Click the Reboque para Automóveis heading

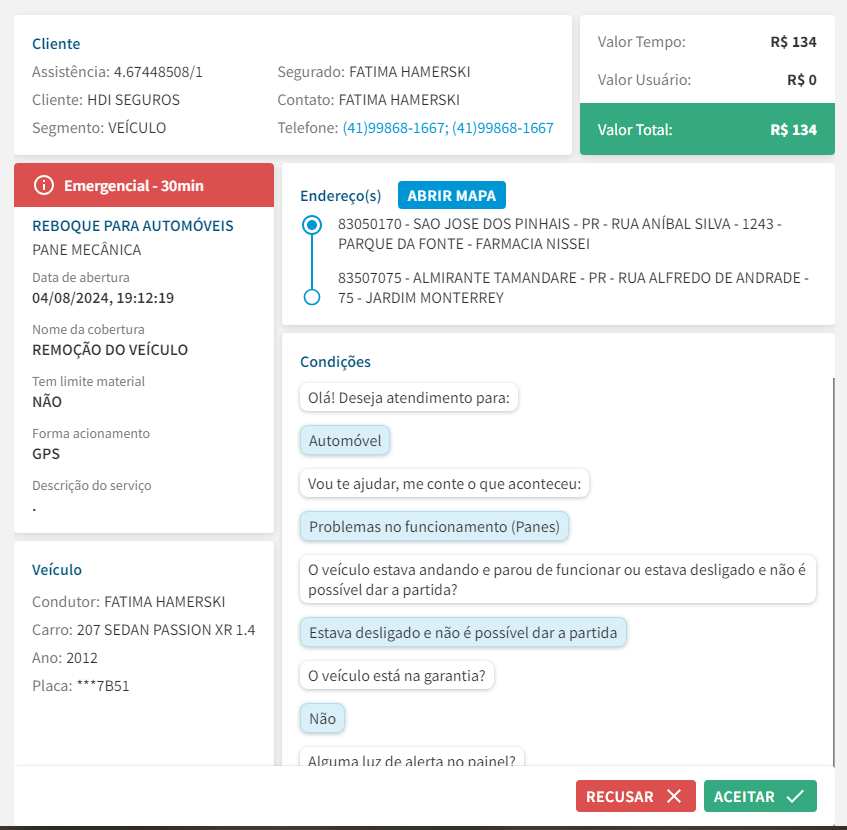tap(133, 226)
